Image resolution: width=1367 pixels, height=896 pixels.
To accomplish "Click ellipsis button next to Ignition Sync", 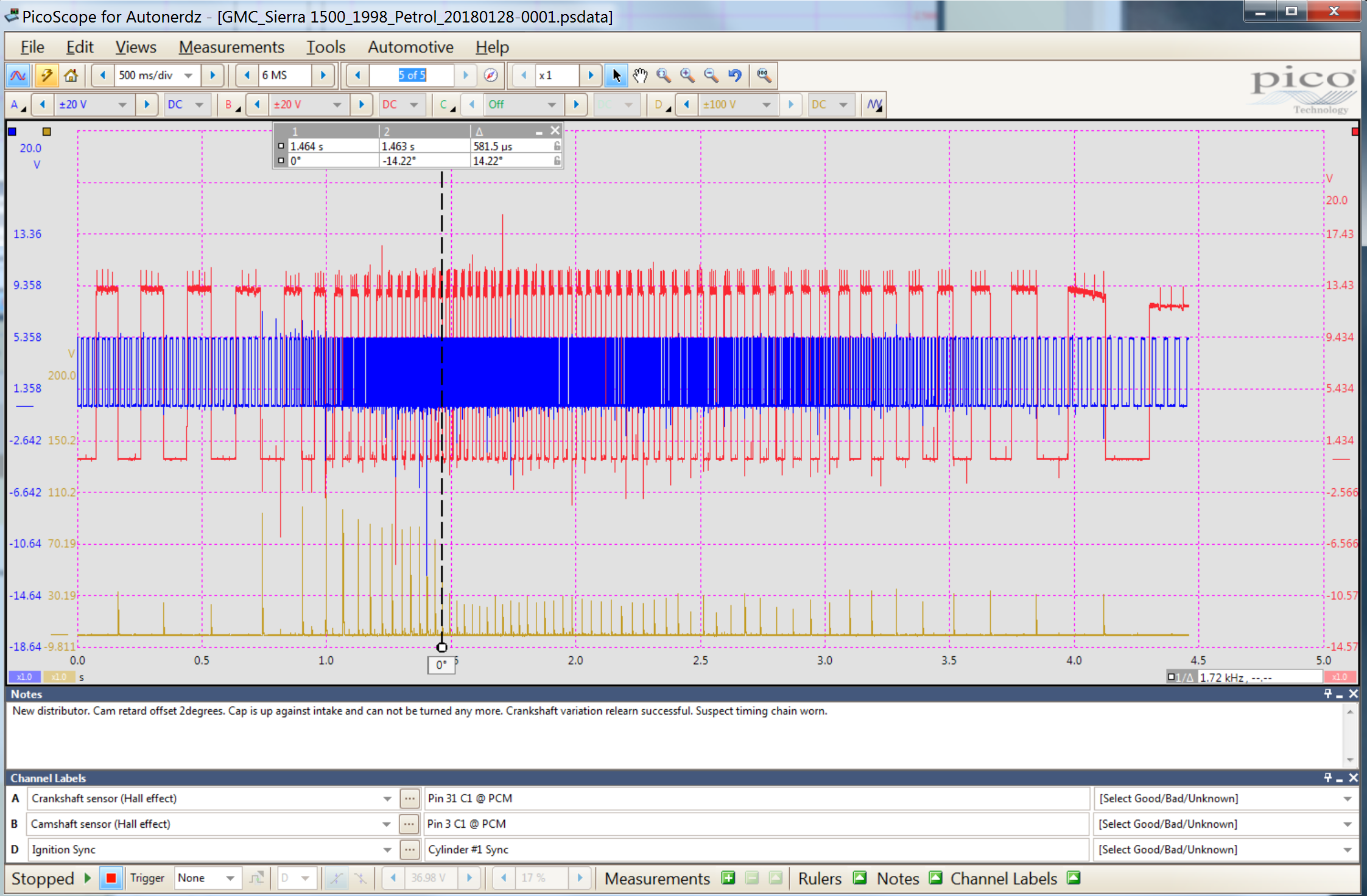I will (409, 850).
